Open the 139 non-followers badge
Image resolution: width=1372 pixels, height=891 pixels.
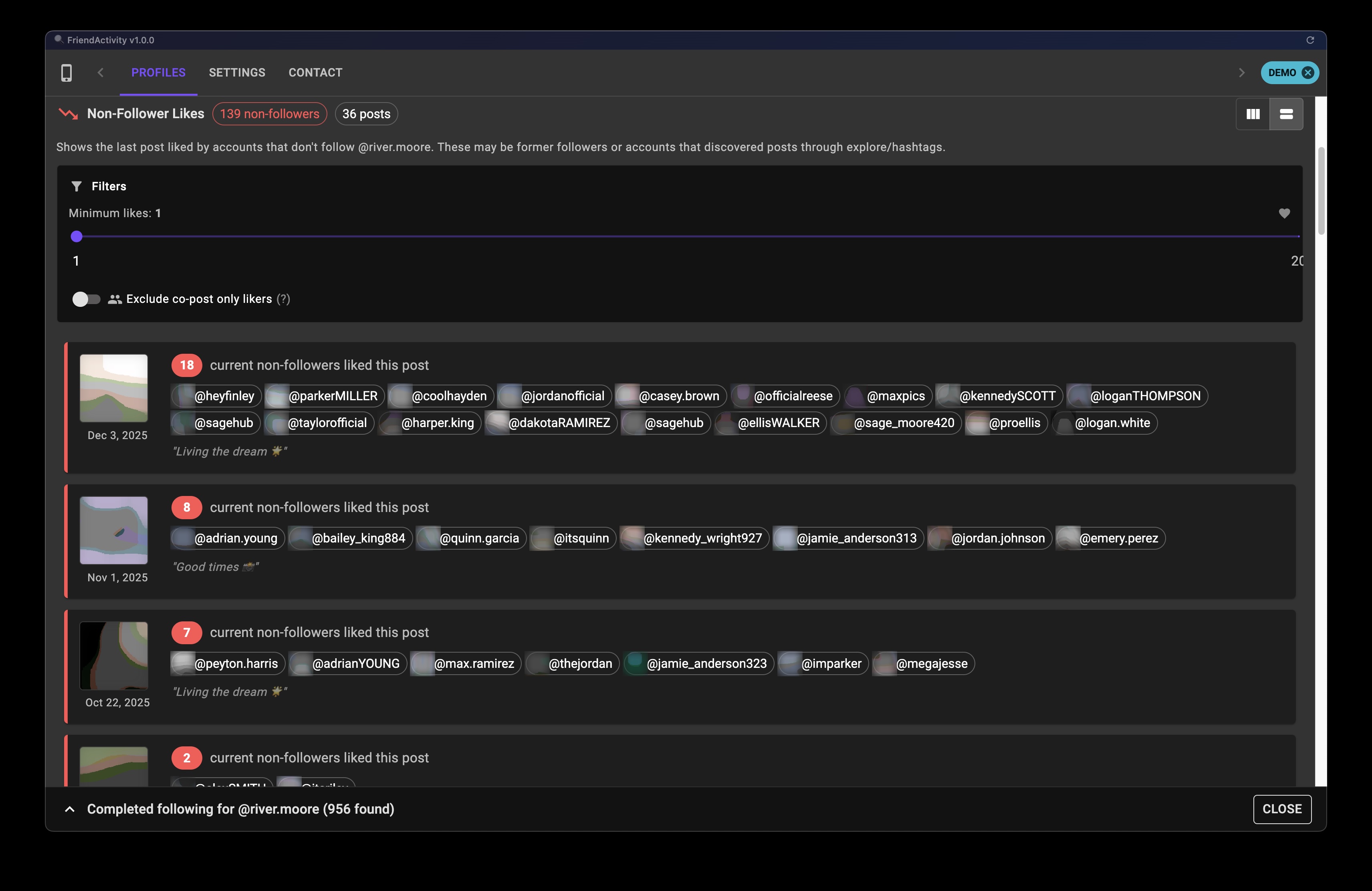coord(269,113)
